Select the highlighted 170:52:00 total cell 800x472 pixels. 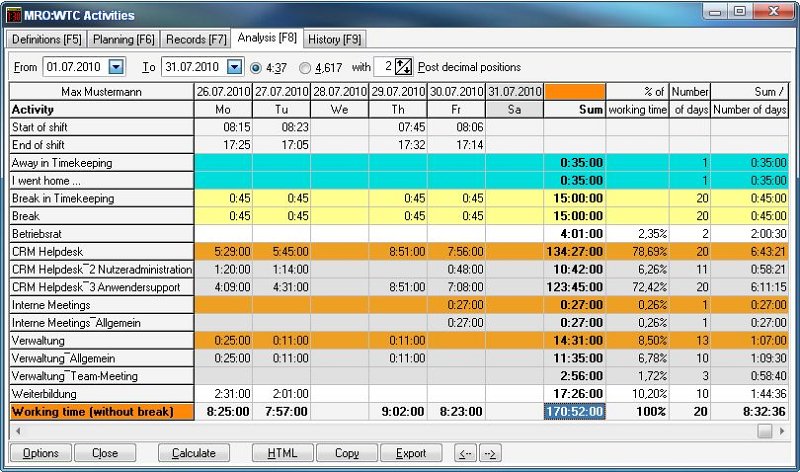tap(574, 410)
